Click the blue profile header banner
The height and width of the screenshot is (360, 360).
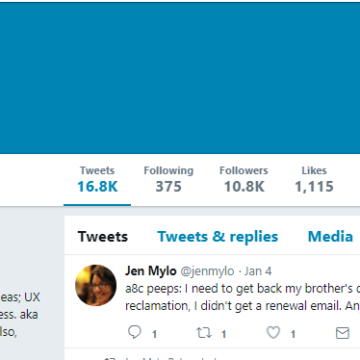pyautogui.click(x=180, y=78)
